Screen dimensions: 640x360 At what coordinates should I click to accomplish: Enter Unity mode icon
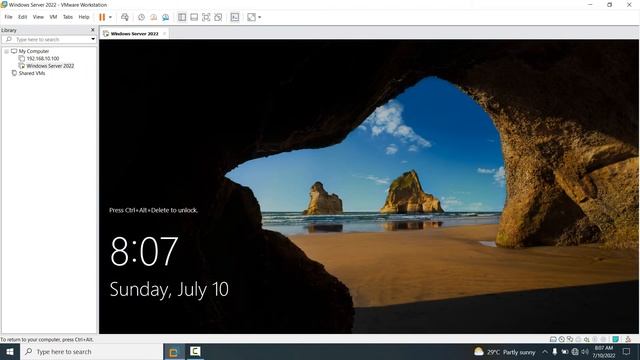click(218, 17)
